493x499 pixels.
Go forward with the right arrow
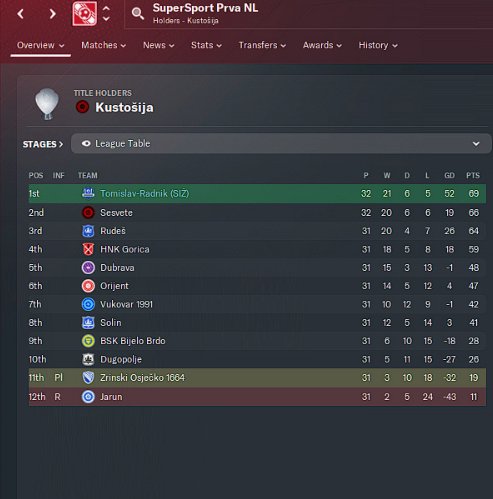point(52,14)
